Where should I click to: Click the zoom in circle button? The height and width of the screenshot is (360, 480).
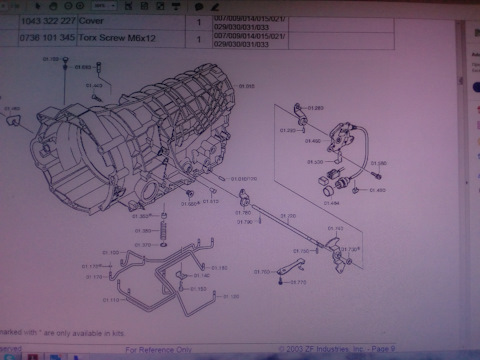tap(80, 6)
